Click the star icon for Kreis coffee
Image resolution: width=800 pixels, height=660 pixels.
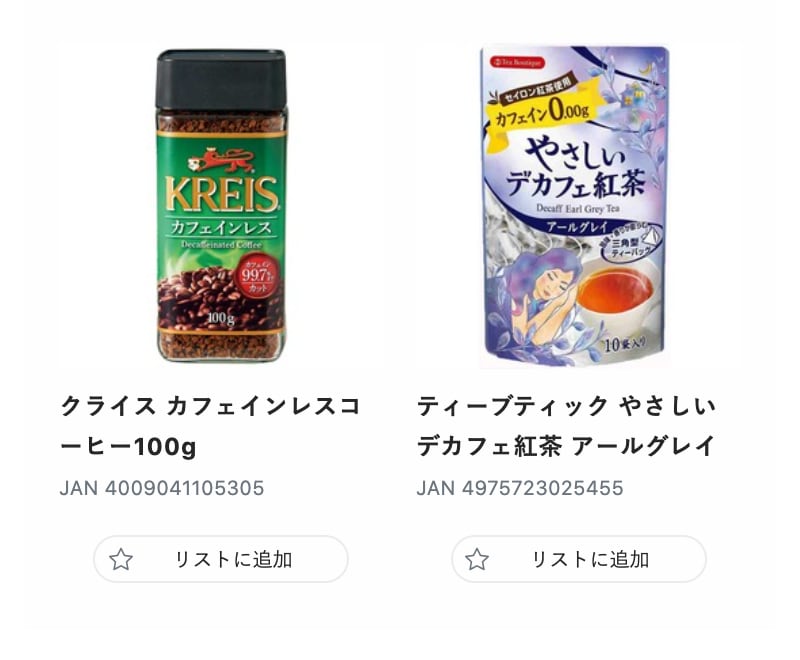pyautogui.click(x=121, y=559)
